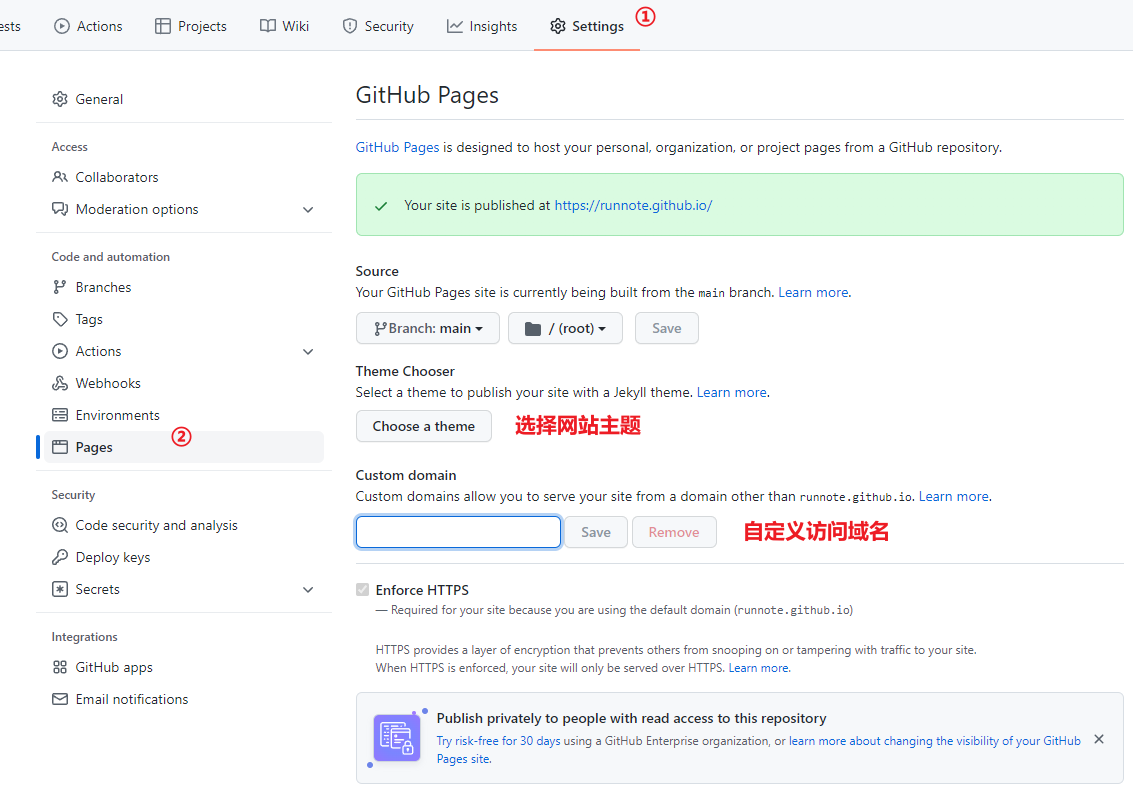Expand the sidebar Actions submenu chevron
Screen dimensions: 1133x793
click(308, 352)
